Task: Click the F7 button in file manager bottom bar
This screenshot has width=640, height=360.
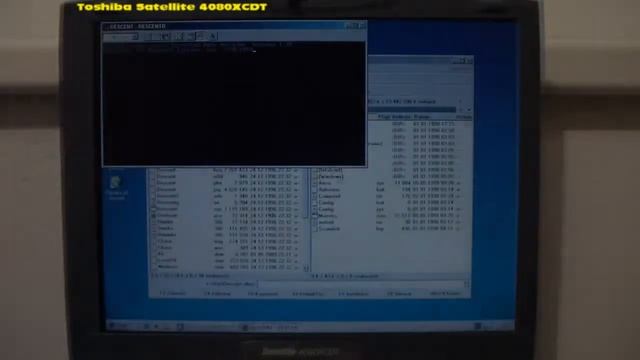Action: tap(353, 293)
